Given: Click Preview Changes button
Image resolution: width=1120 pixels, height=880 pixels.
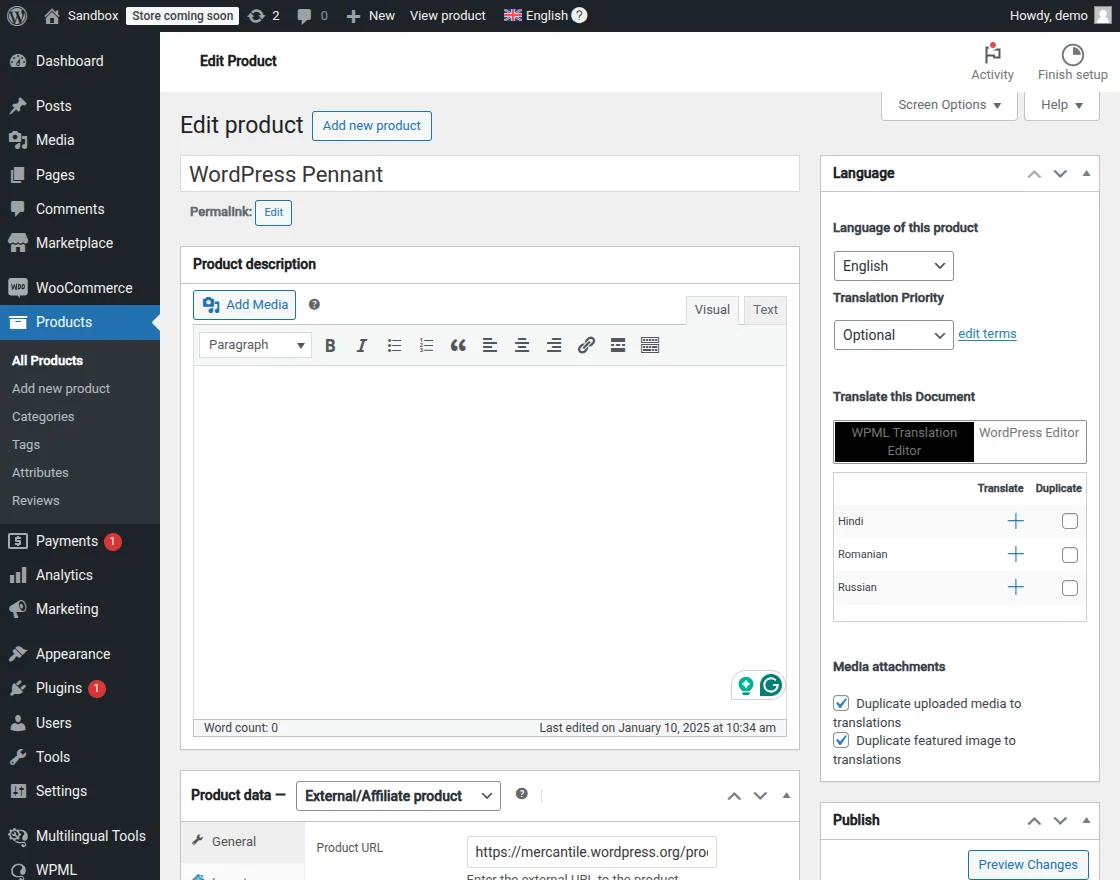Looking at the screenshot, I should (1028, 864).
